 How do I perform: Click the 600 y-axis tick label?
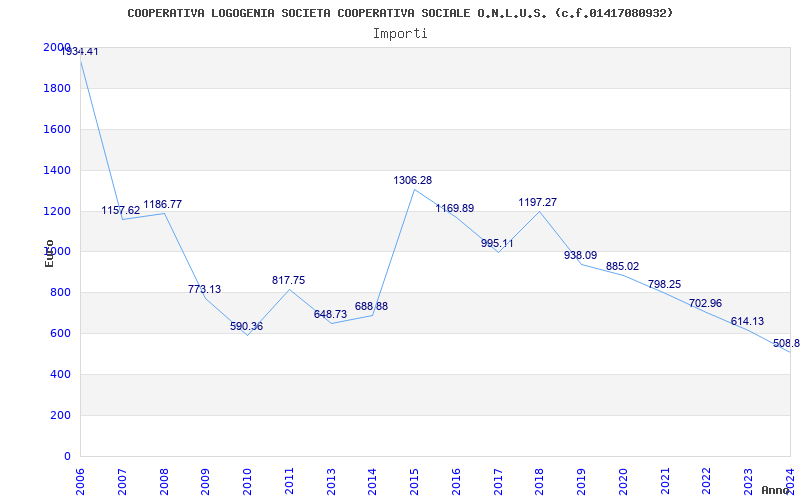[60, 333]
